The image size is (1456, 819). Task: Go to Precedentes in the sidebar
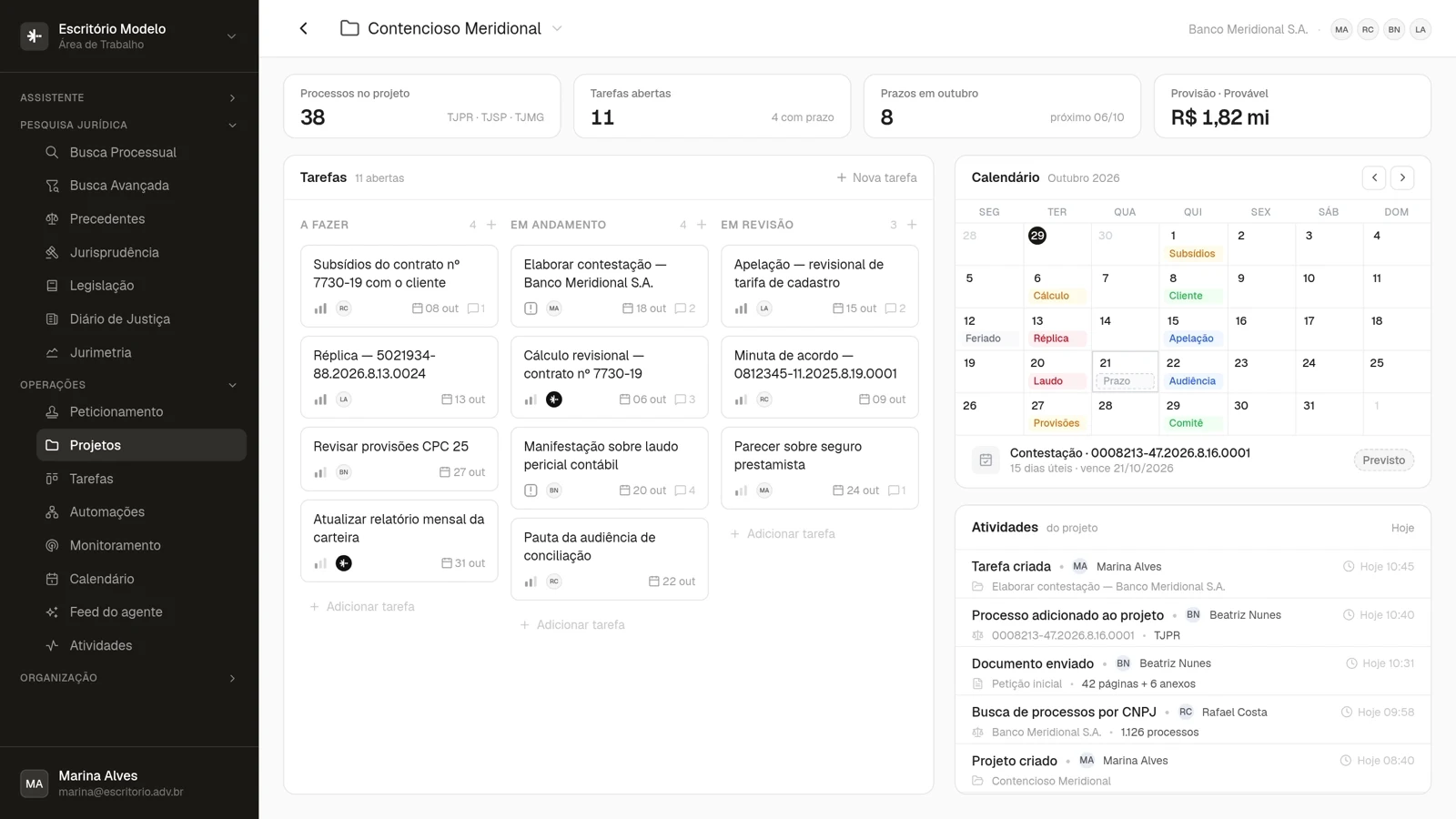tap(141, 219)
